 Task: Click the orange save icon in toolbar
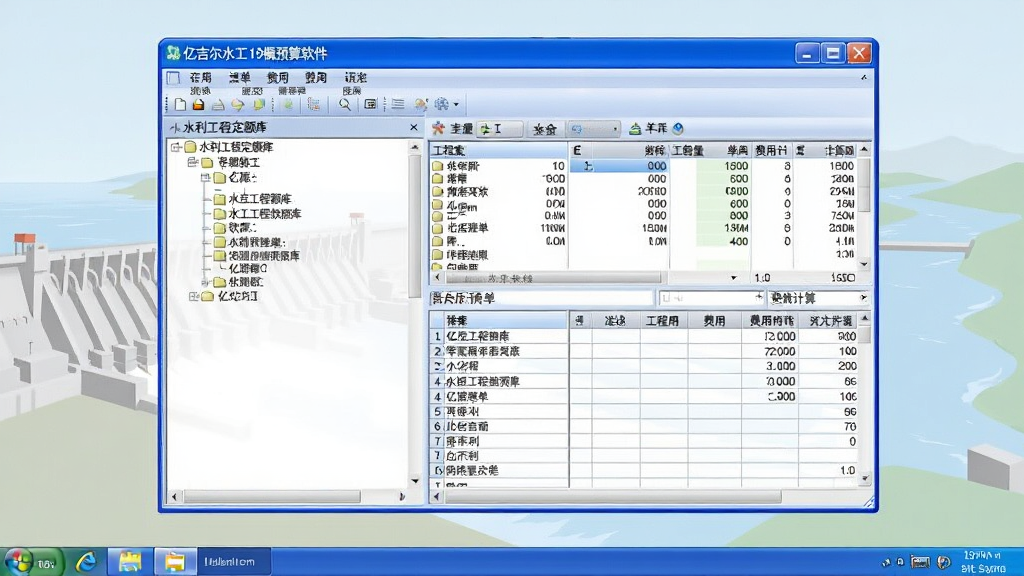point(199,104)
